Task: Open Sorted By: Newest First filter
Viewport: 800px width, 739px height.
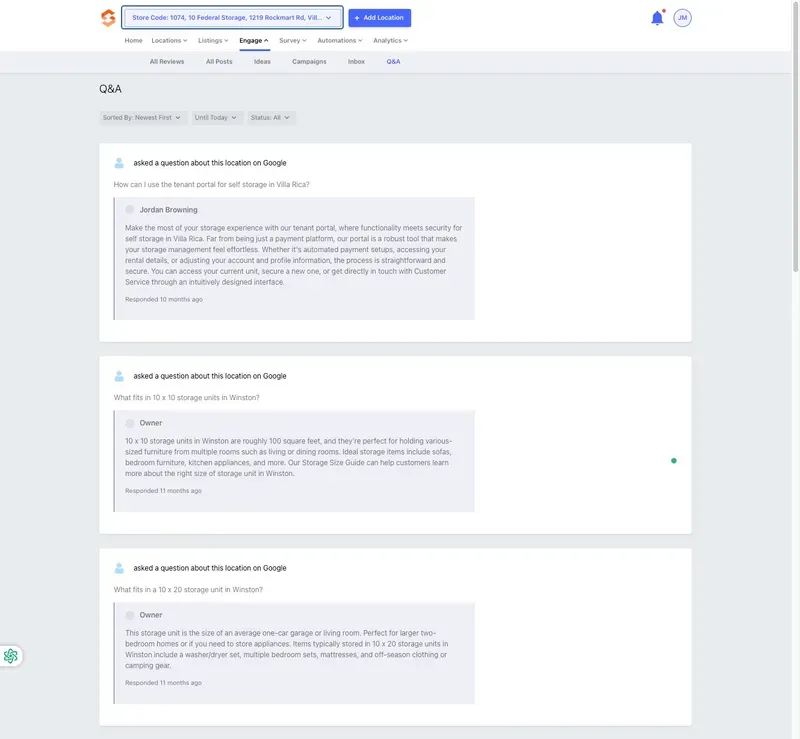Action: point(142,117)
